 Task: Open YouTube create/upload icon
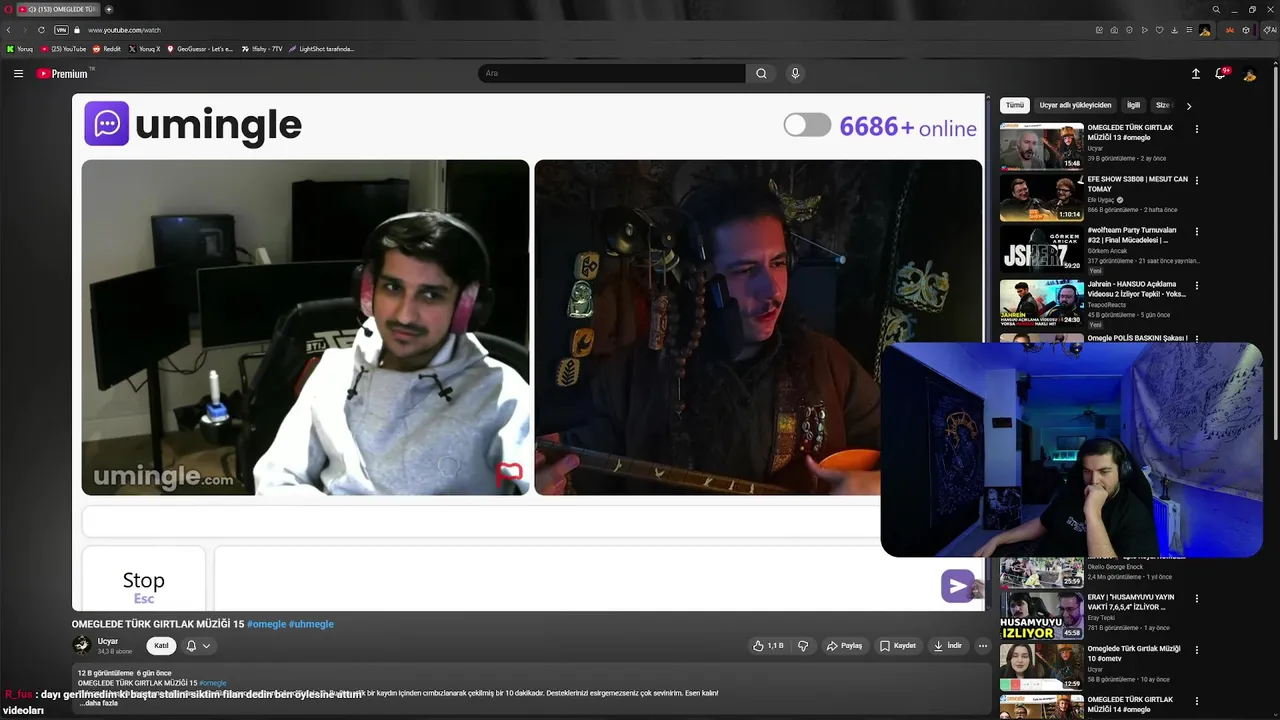pos(1196,73)
